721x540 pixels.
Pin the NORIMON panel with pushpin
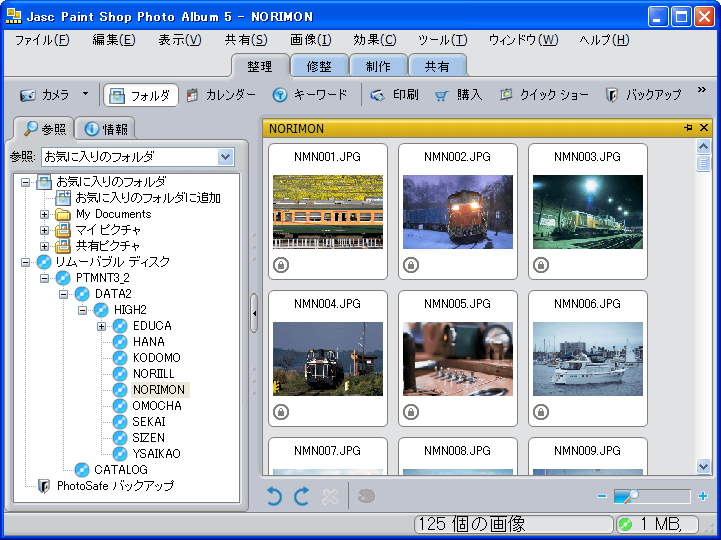(688, 127)
